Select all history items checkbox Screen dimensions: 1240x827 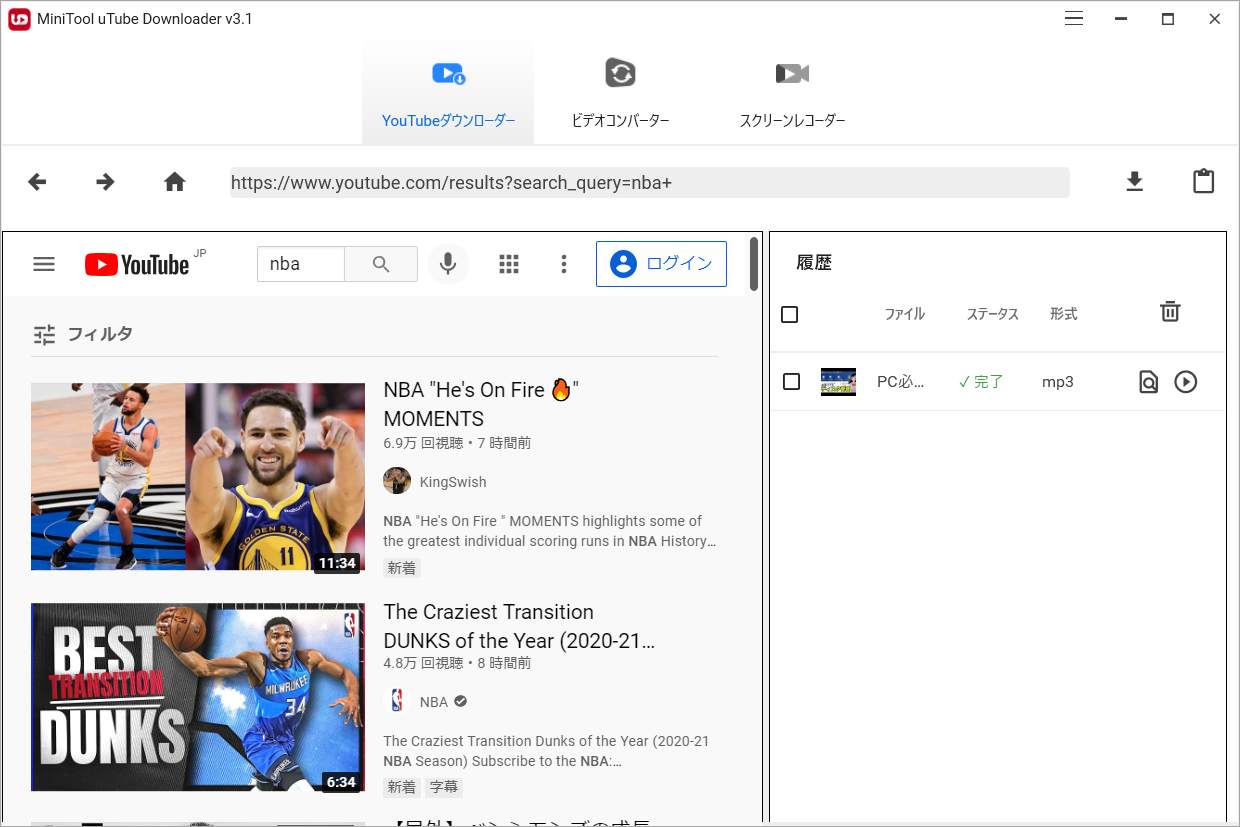(790, 315)
